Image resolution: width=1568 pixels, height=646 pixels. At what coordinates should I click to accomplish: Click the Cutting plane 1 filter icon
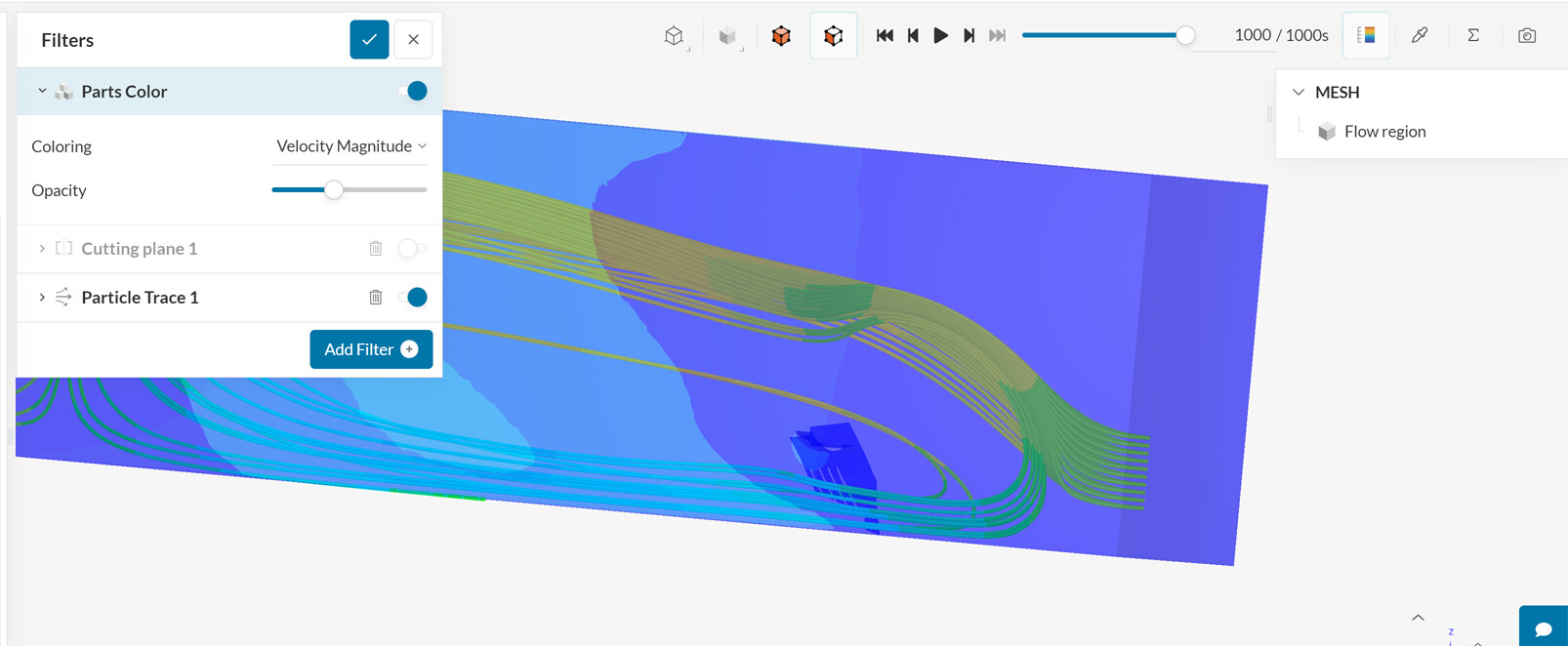64,249
